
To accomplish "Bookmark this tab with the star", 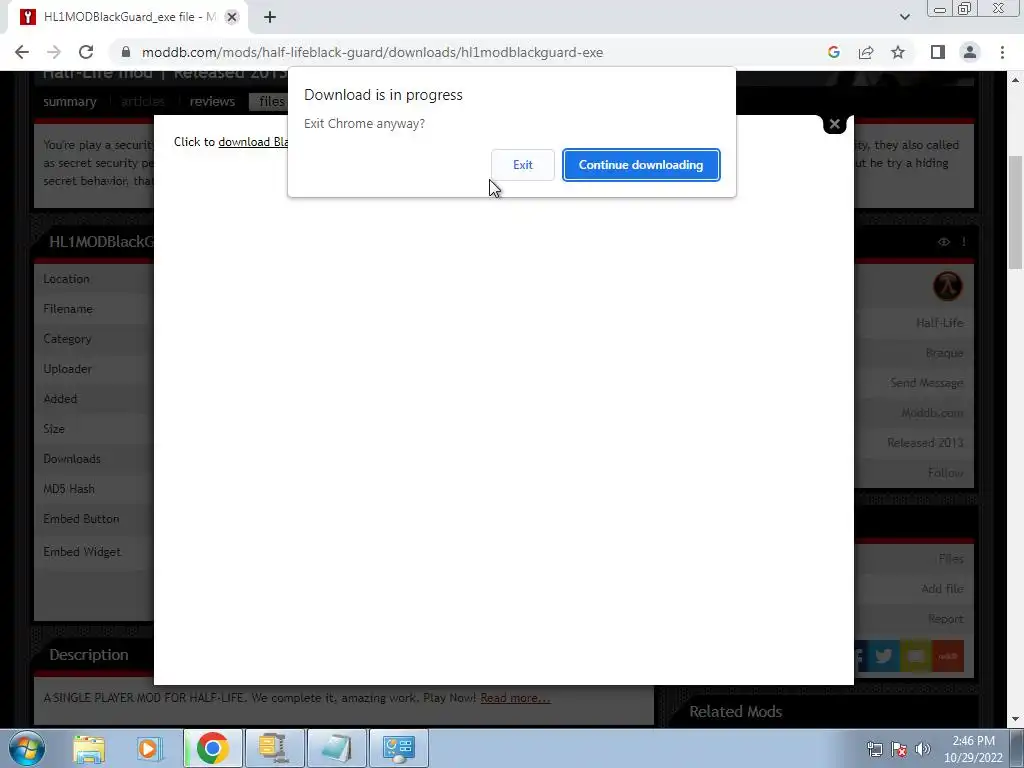I will 898,52.
